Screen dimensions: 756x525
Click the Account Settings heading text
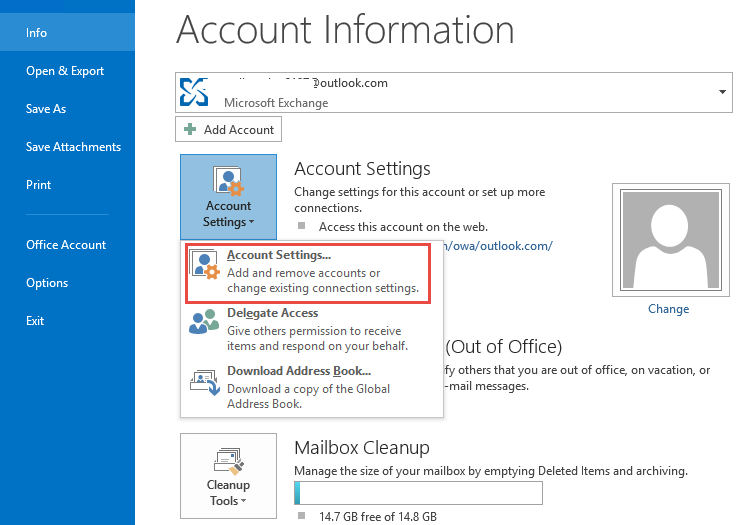pyautogui.click(x=362, y=169)
